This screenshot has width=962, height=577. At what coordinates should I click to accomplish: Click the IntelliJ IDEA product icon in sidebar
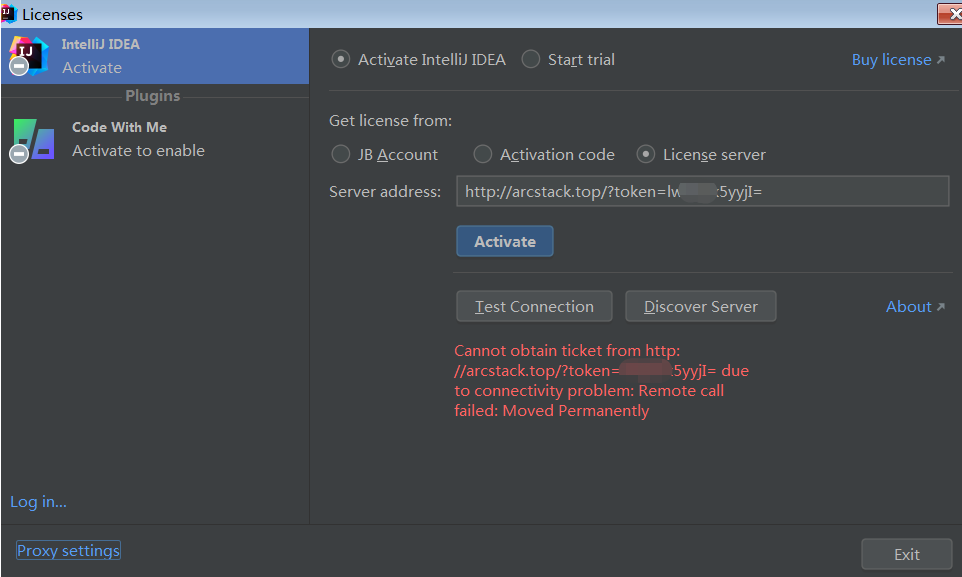[29, 56]
